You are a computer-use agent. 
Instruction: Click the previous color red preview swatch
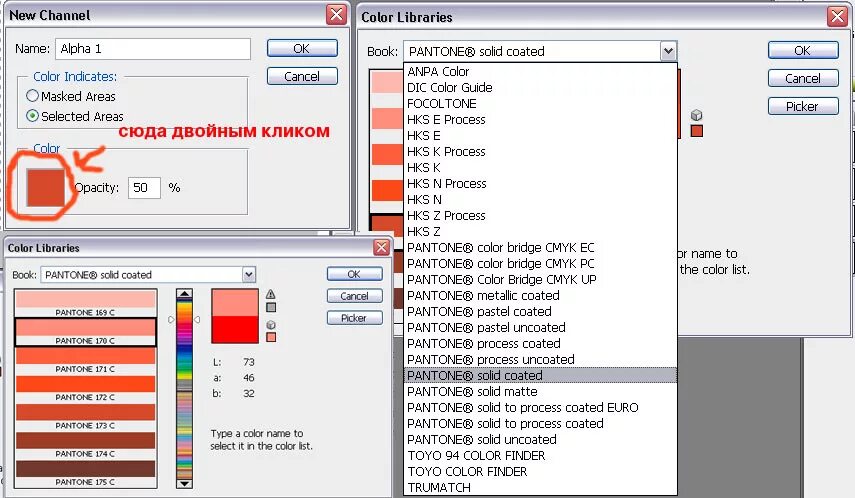click(x=235, y=329)
